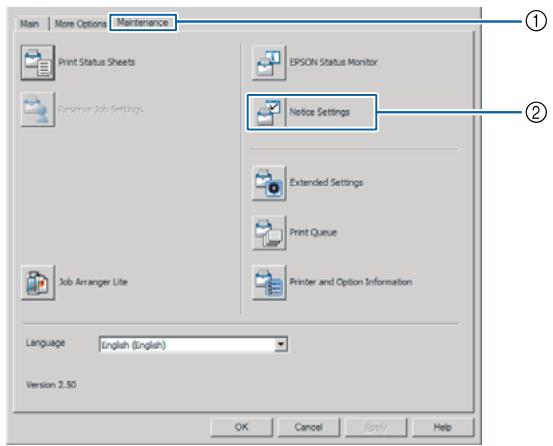Click the Cancel button

tap(309, 427)
